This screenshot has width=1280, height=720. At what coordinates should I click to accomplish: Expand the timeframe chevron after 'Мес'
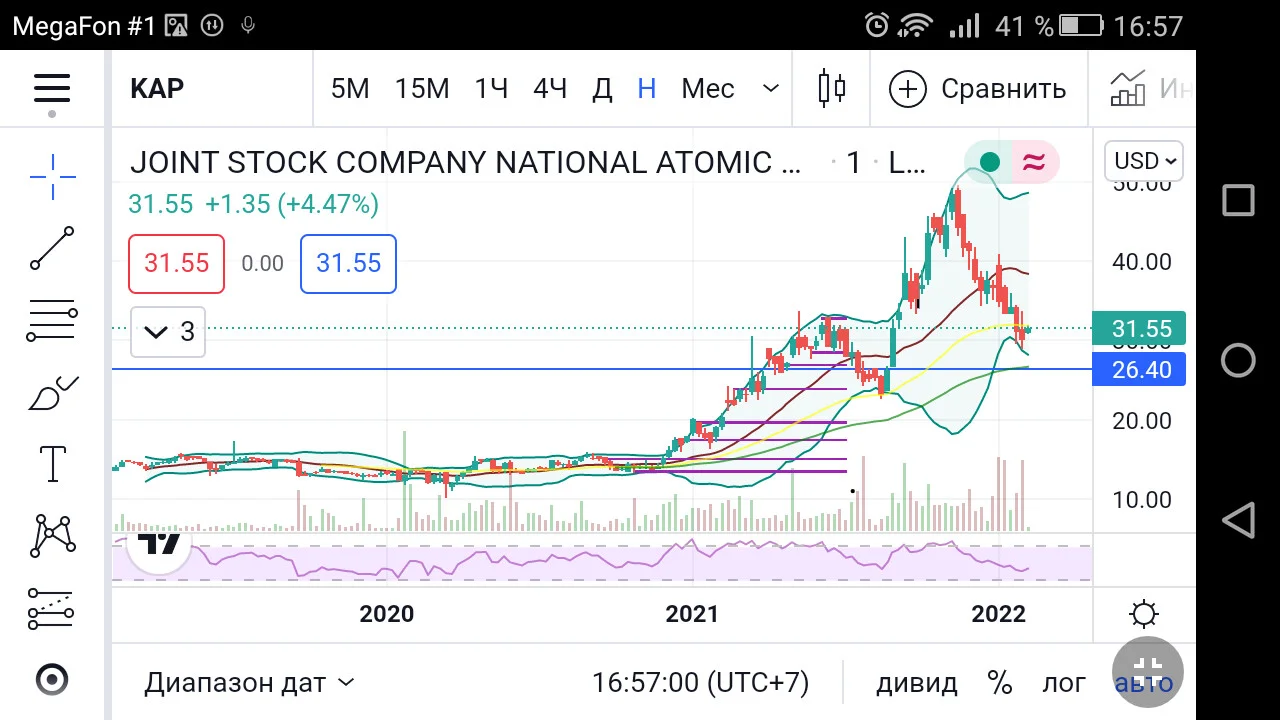[770, 88]
